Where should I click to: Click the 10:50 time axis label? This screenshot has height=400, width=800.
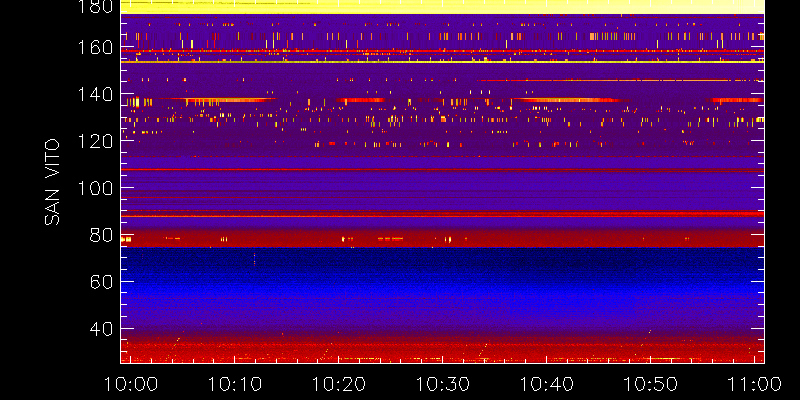click(x=651, y=384)
